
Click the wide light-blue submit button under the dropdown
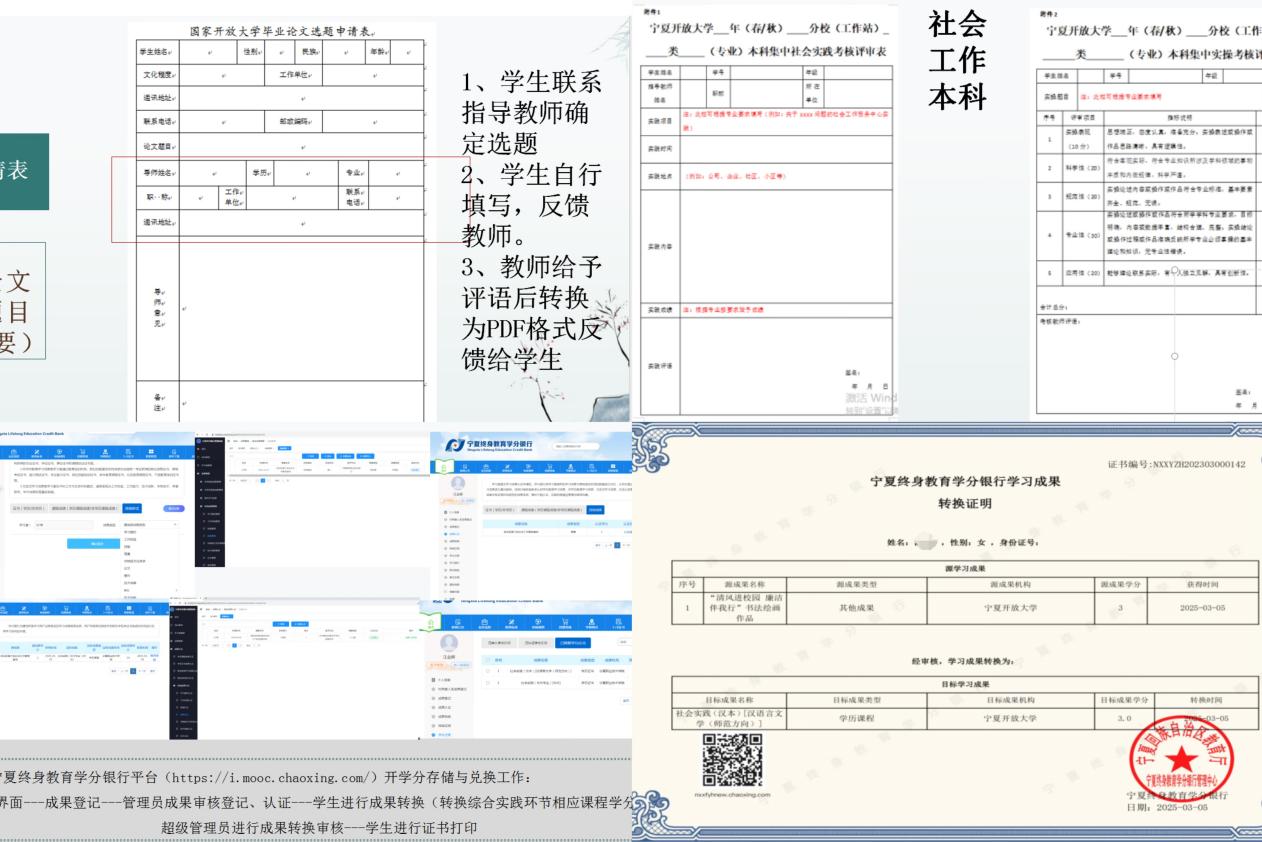[94, 544]
